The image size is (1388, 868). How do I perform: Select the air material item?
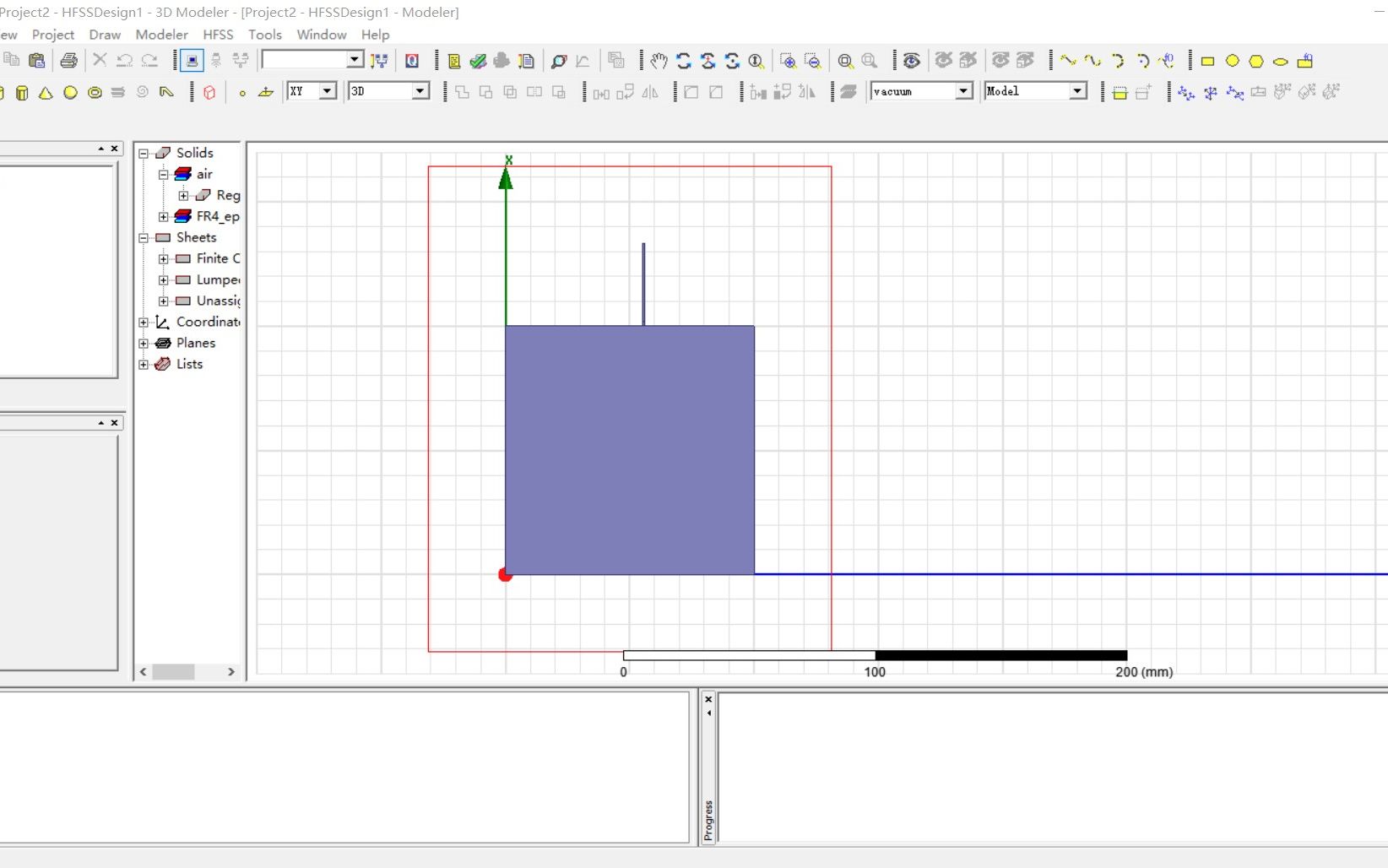(x=204, y=174)
